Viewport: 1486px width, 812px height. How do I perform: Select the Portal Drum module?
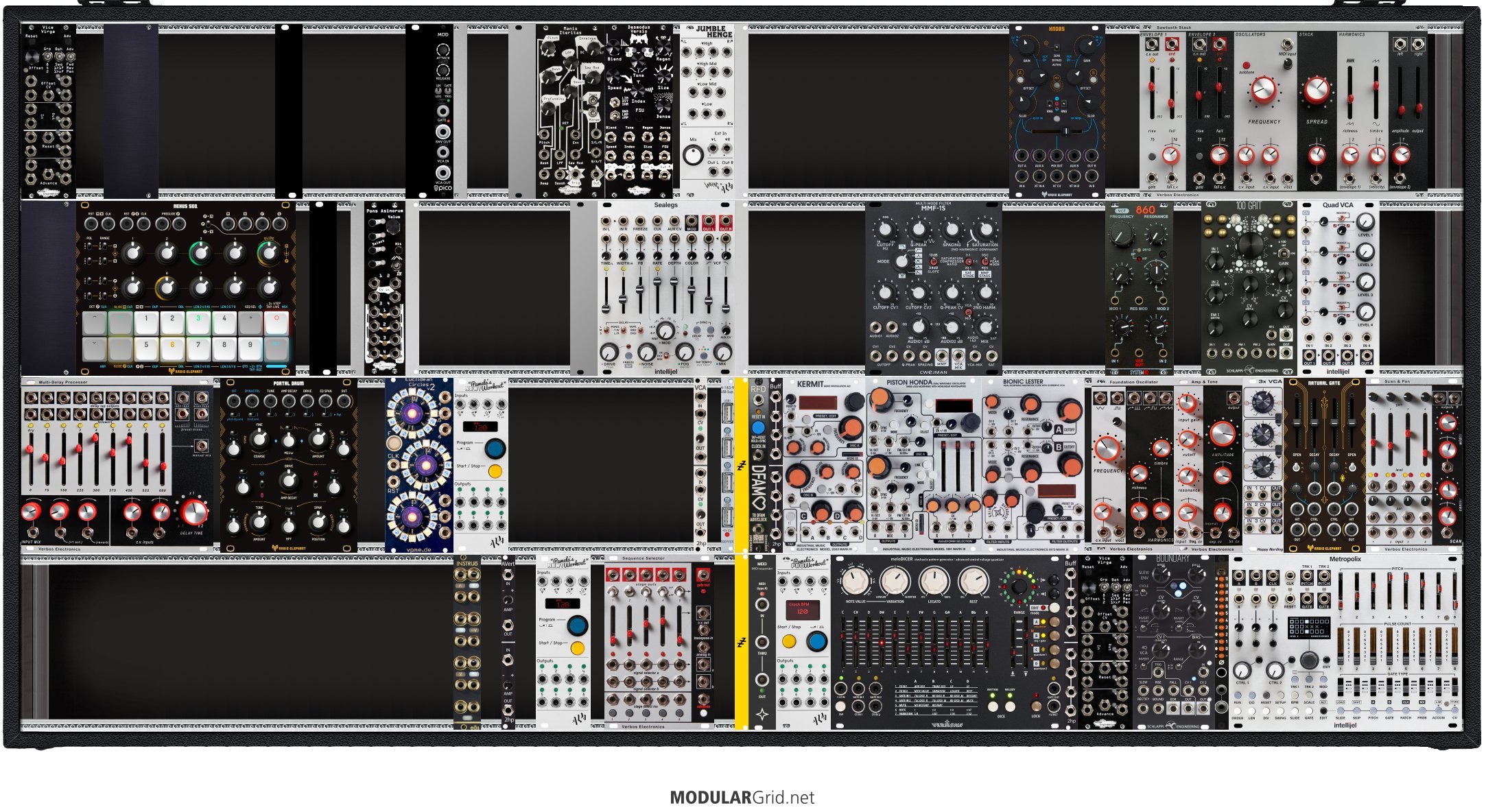pyautogui.click(x=288, y=464)
